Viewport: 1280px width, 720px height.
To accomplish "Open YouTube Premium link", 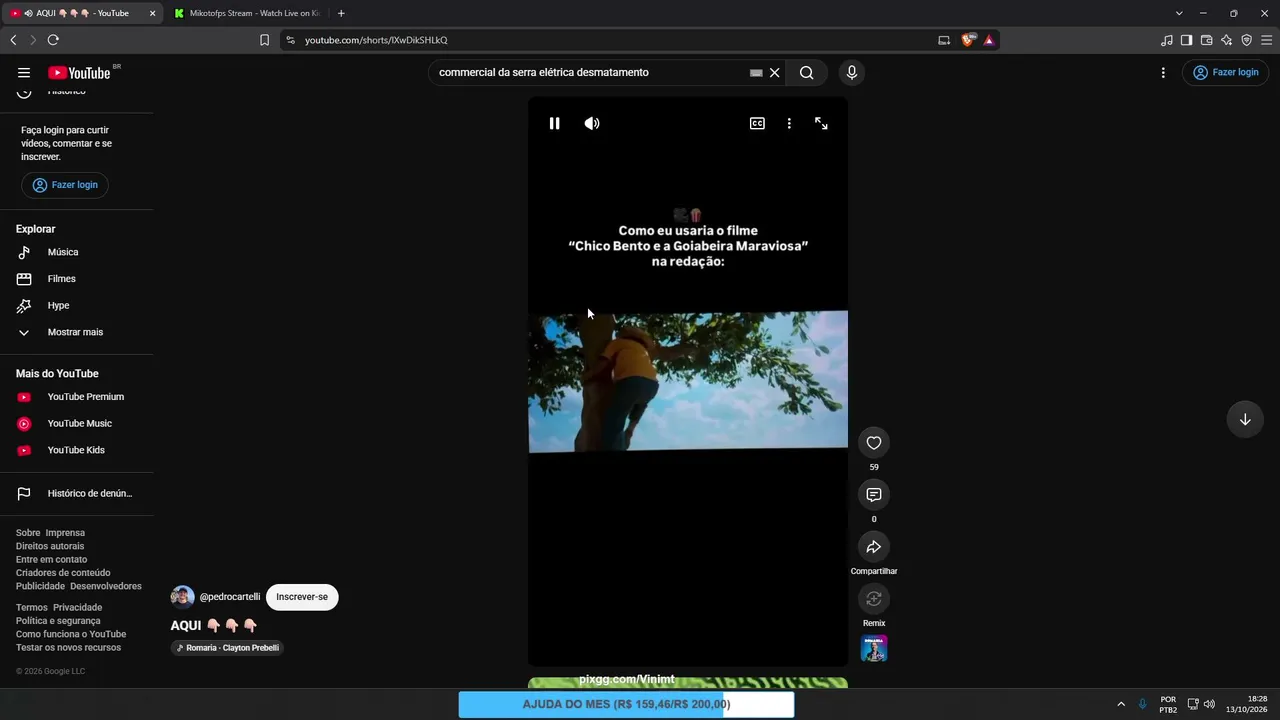I will tap(86, 397).
